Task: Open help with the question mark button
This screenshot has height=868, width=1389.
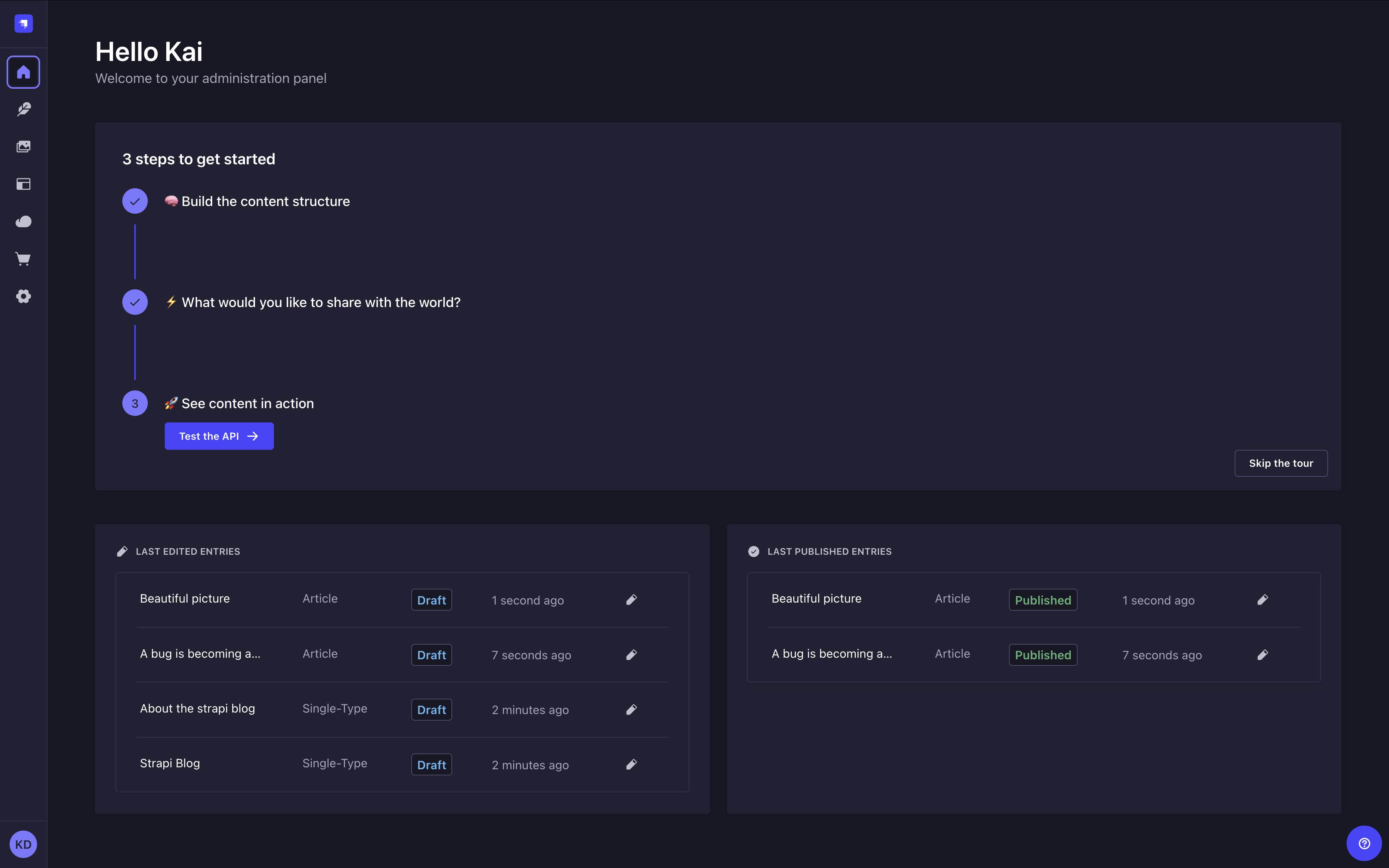Action: point(1365,843)
